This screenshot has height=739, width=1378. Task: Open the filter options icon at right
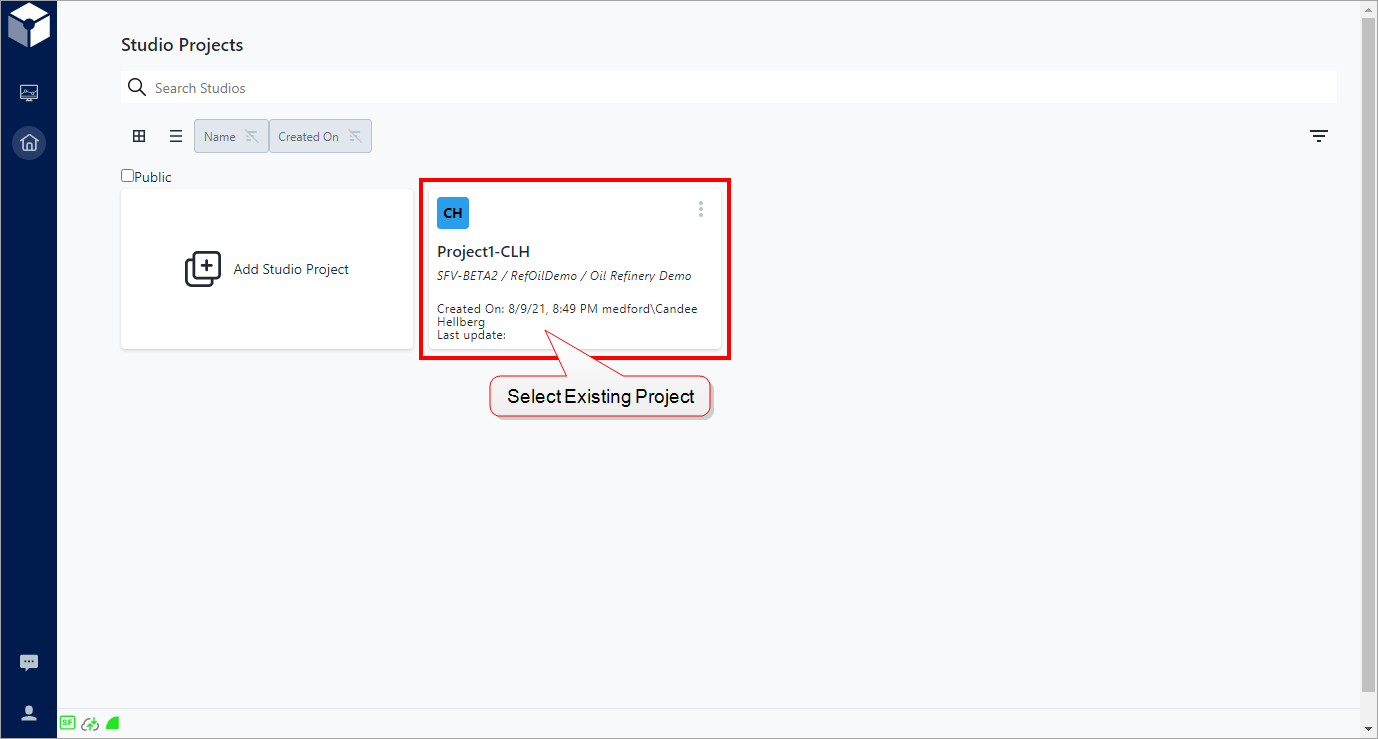pos(1319,137)
